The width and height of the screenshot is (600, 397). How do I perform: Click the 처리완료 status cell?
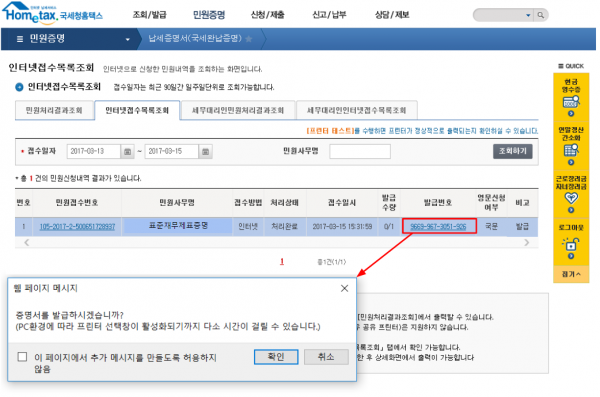pyautogui.click(x=284, y=226)
